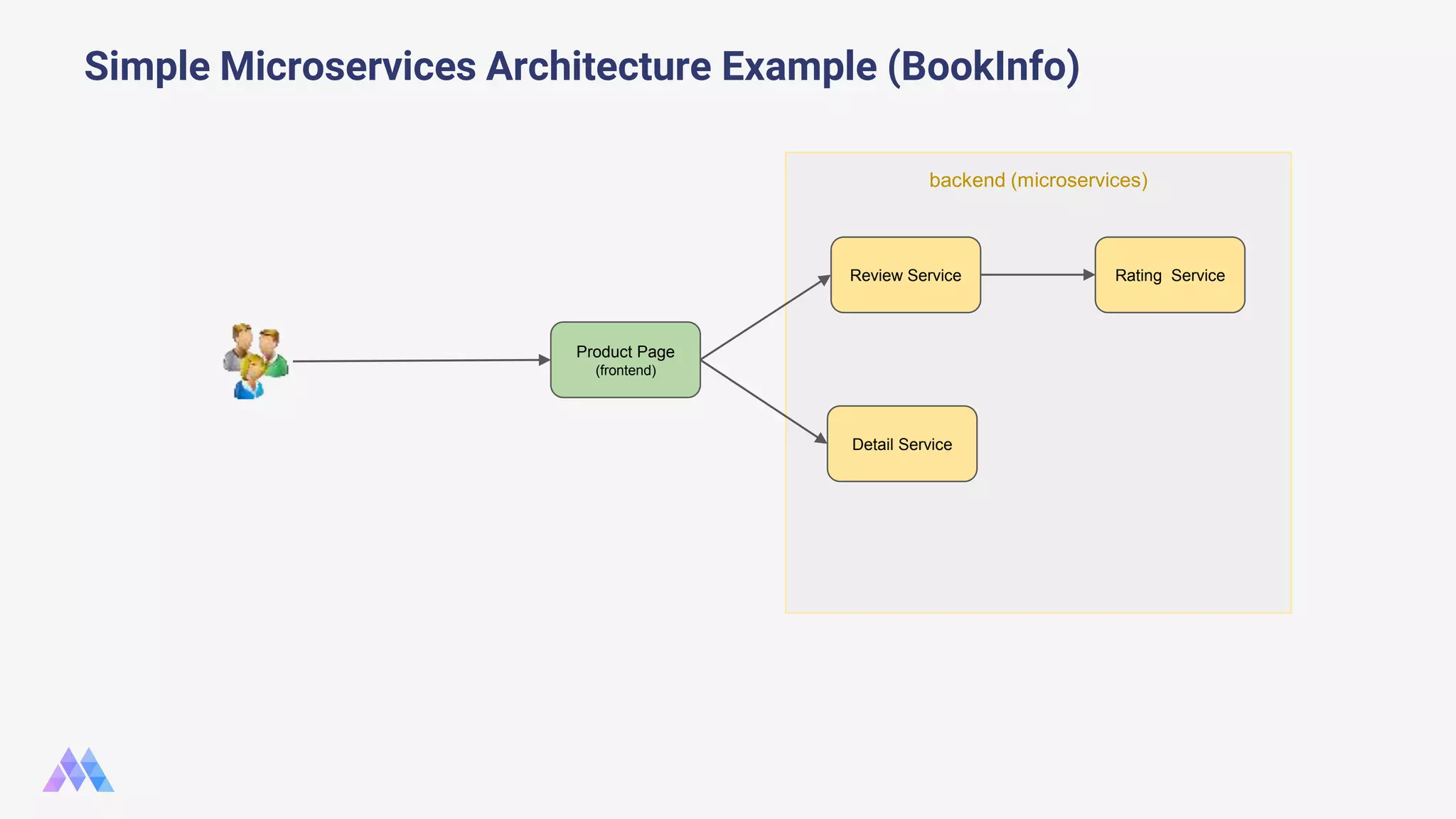Select the Detail Service box
The image size is (1456, 819).
pos(901,444)
